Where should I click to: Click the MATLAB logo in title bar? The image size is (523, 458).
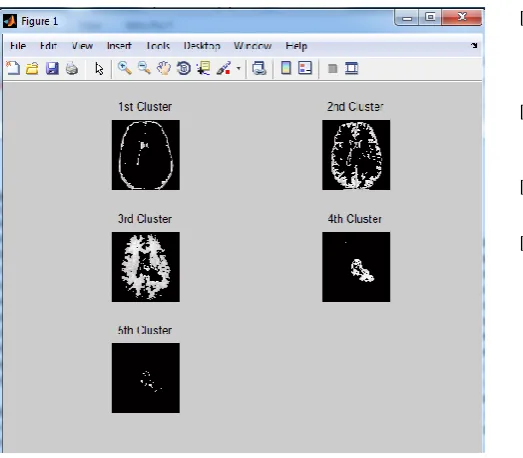pos(10,21)
